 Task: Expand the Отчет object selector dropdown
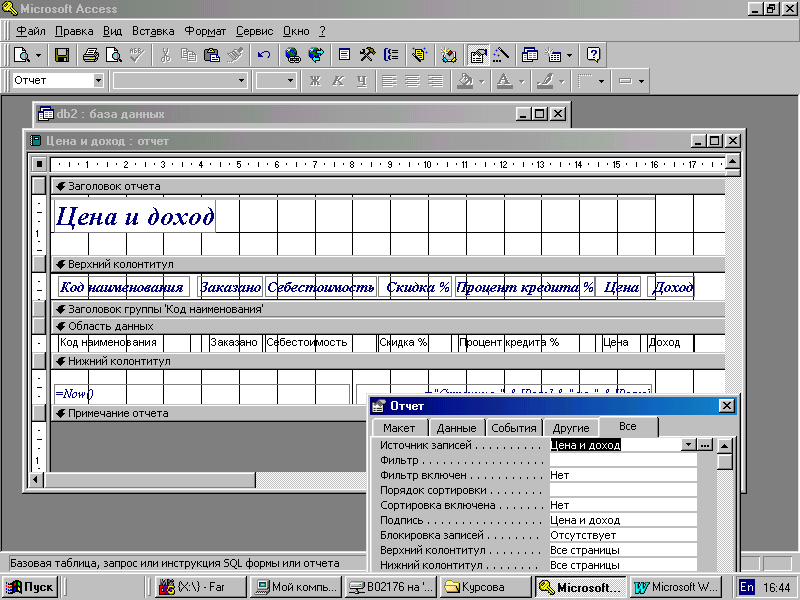coord(98,80)
